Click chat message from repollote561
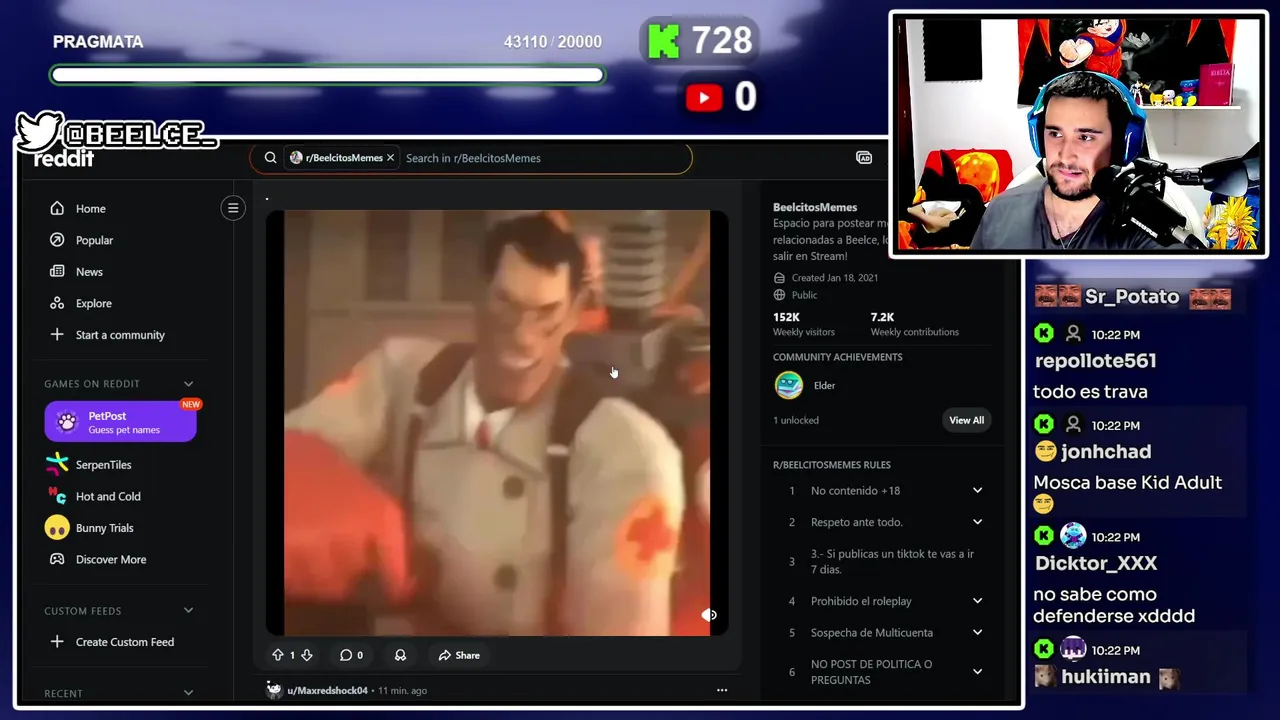The width and height of the screenshot is (1280, 720). (x=1090, y=392)
